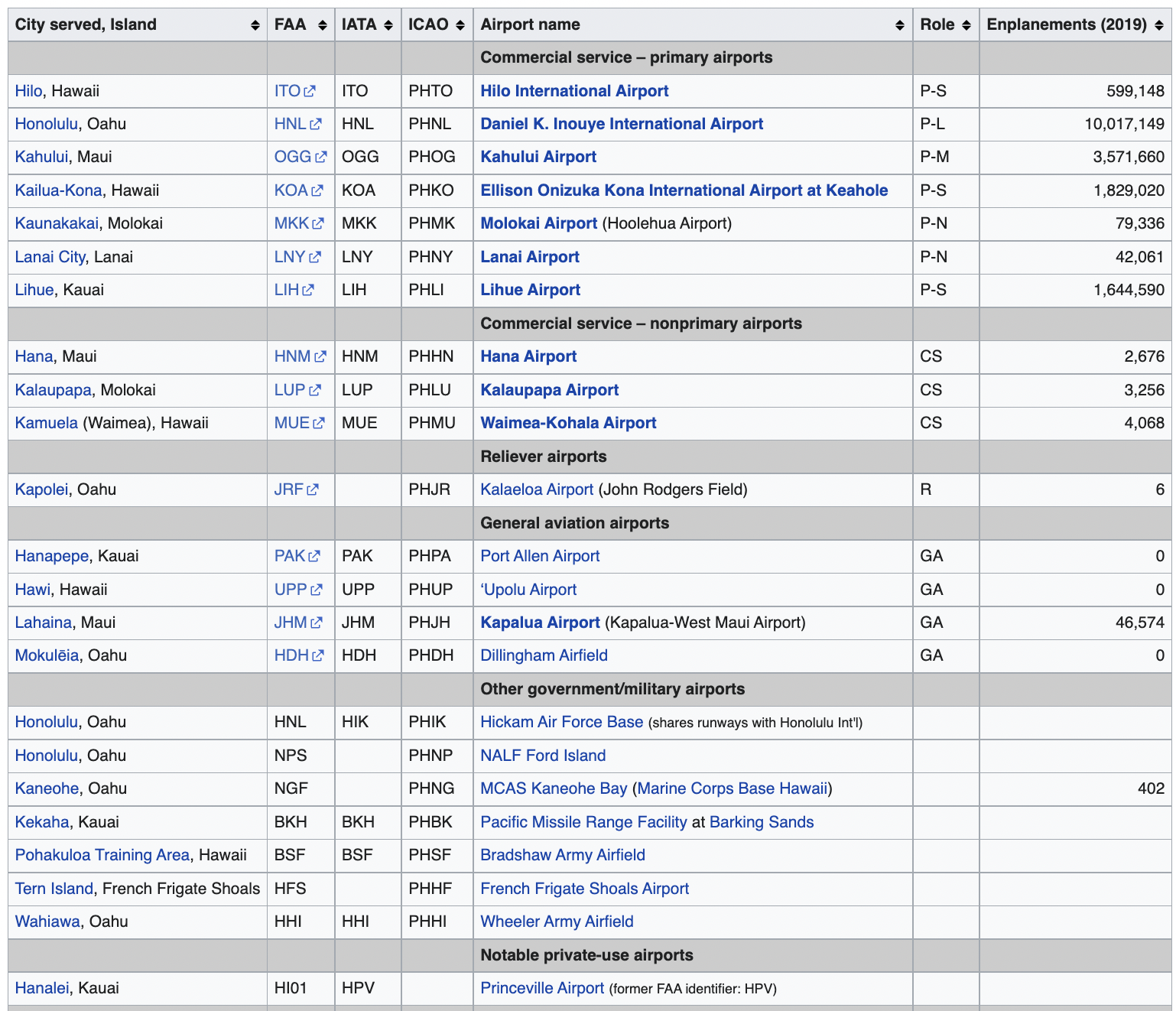Follow KOA external FAA link
The height and width of the screenshot is (1011, 1176).
tap(298, 190)
